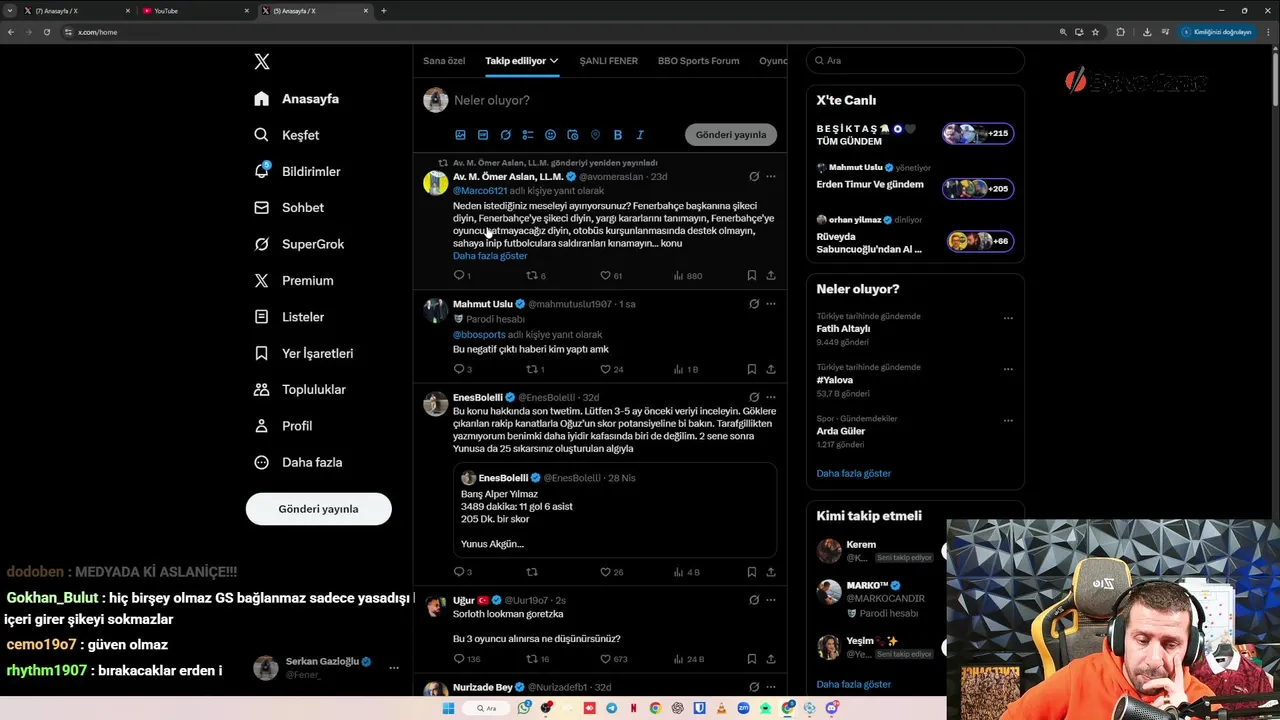
Task: Expand post with Daha fazla göster link
Action: coord(490,256)
